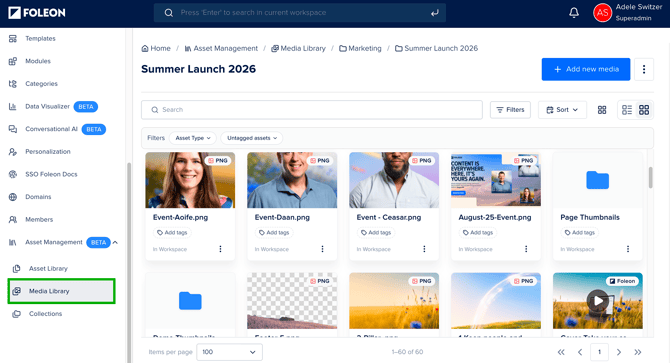Open the Event - Ceasar.png thumbnail
The image size is (670, 363).
pos(394,180)
